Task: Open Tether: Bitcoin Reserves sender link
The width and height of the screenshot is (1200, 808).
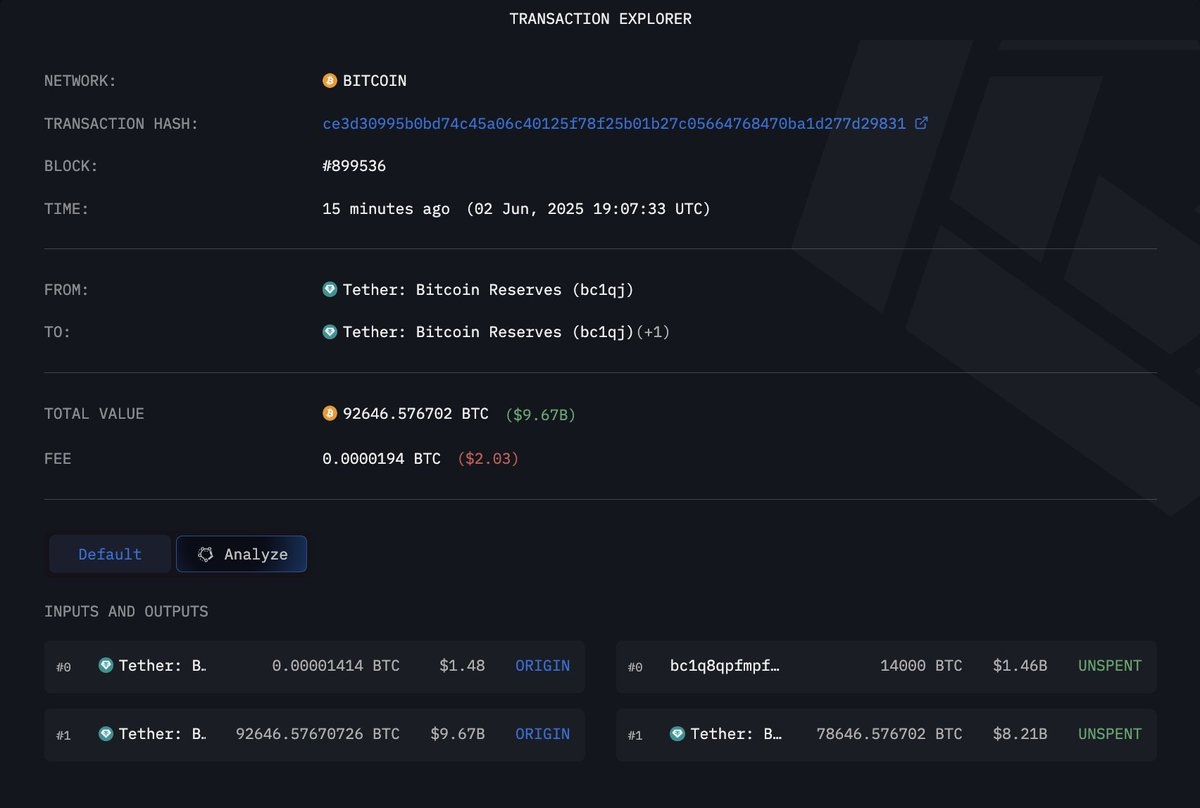Action: coord(488,290)
